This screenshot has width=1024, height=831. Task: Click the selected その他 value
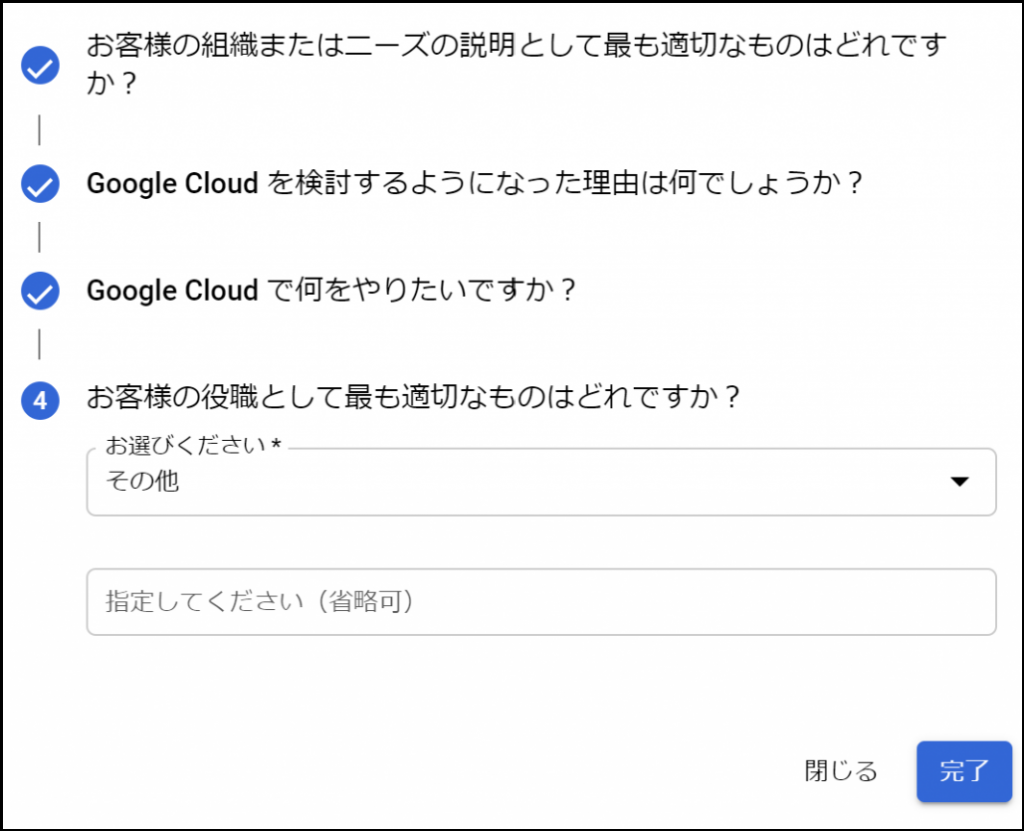[142, 481]
